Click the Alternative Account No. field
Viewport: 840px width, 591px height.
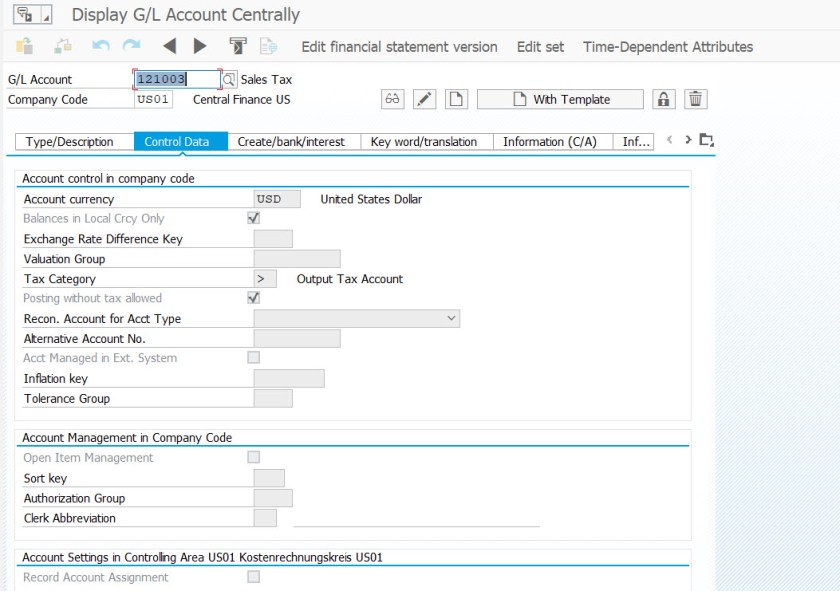297,339
